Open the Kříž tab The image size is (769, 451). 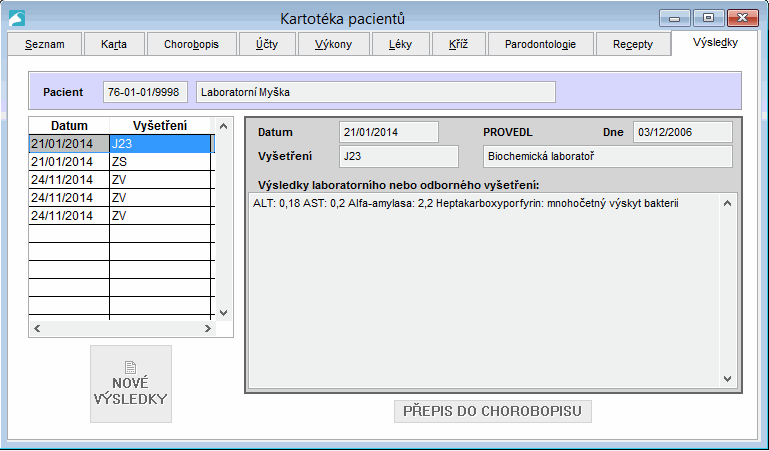(x=458, y=45)
